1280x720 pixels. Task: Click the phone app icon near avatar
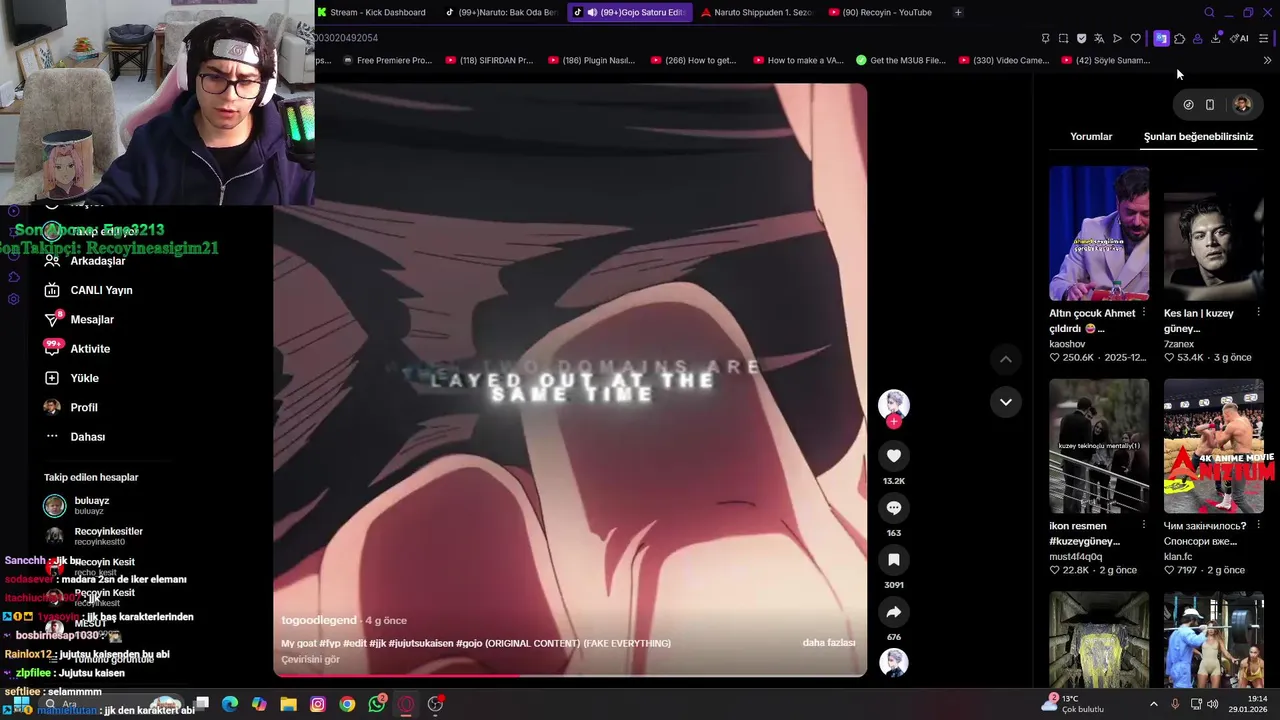(1210, 104)
